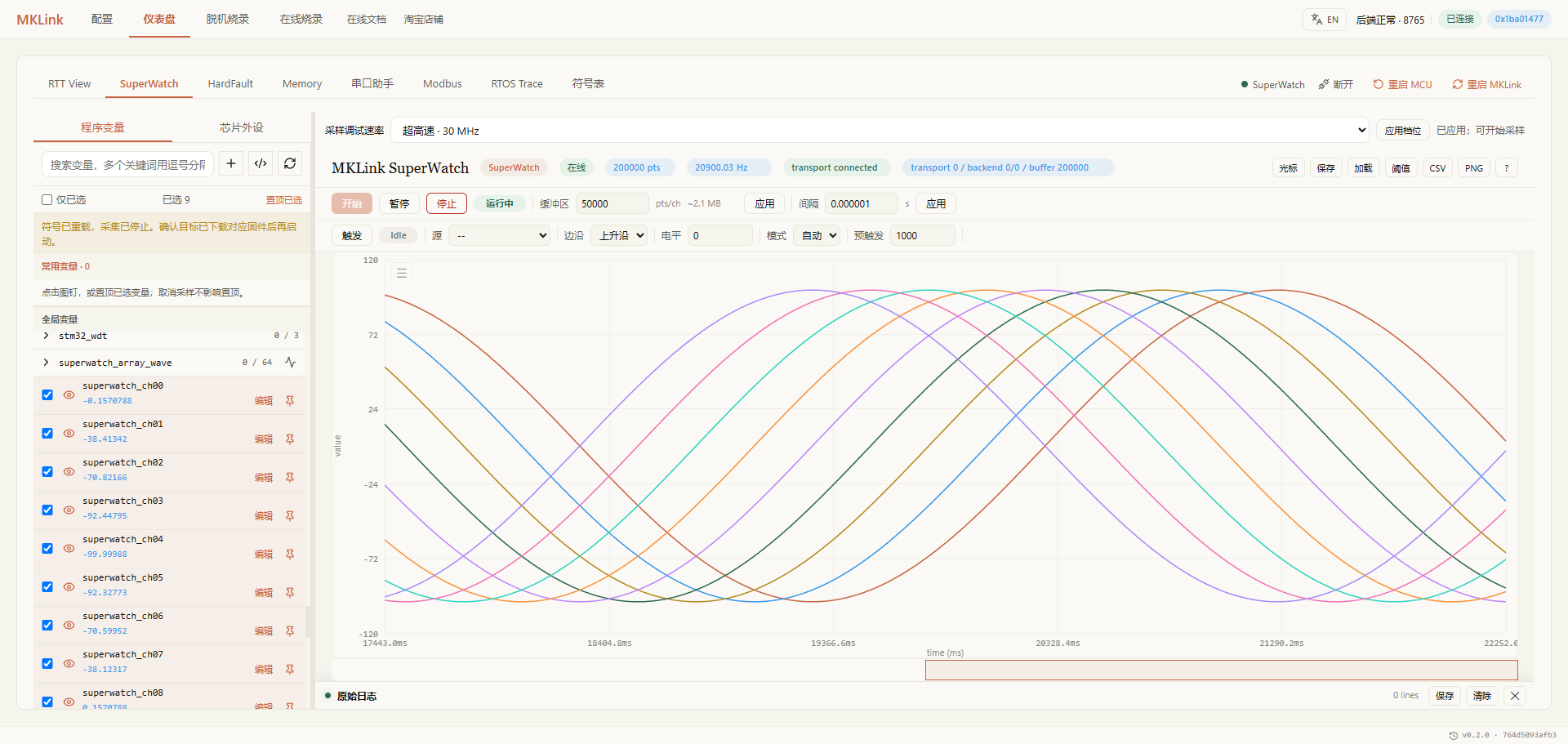Switch to the RTT View tab
This screenshot has height=744, width=1568.
(x=69, y=84)
